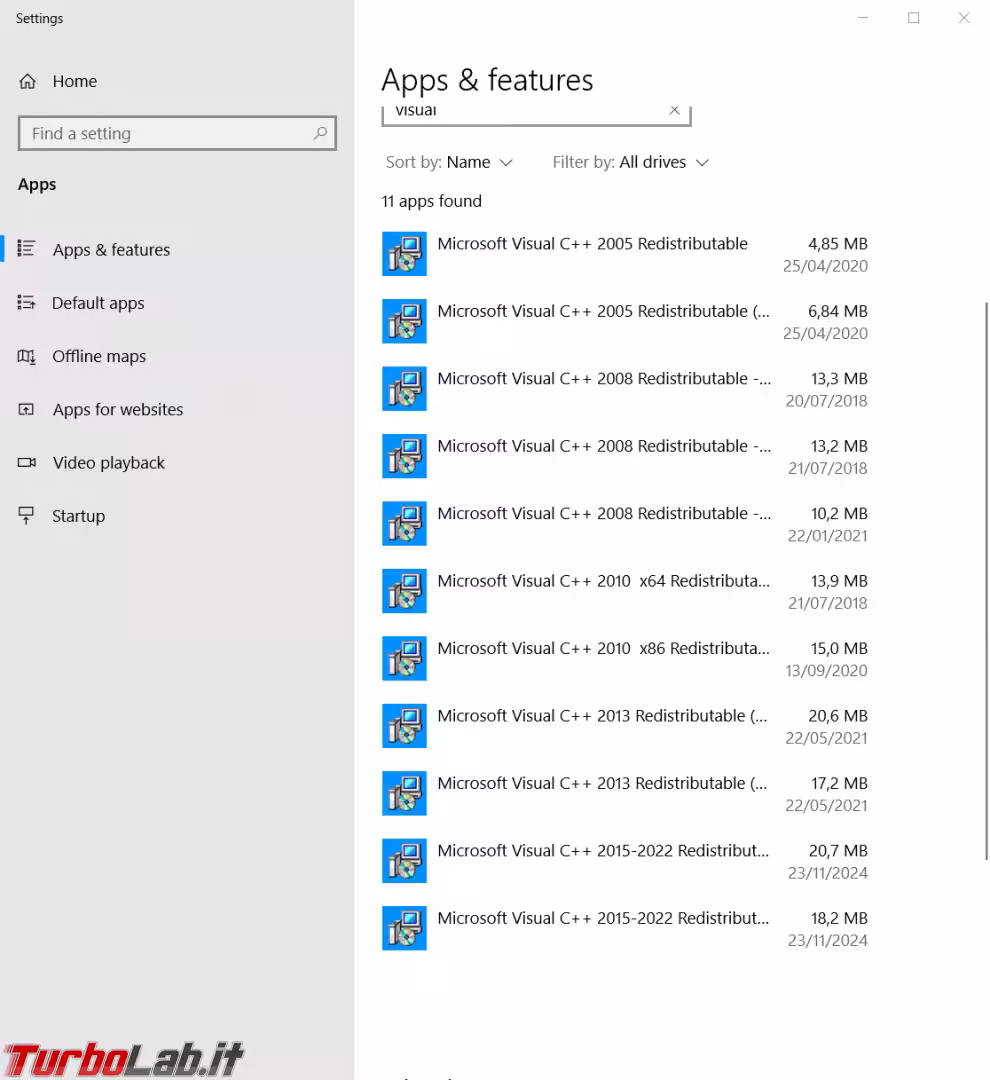Go to Startup settings page
Image resolution: width=990 pixels, height=1080 pixels.
(78, 516)
